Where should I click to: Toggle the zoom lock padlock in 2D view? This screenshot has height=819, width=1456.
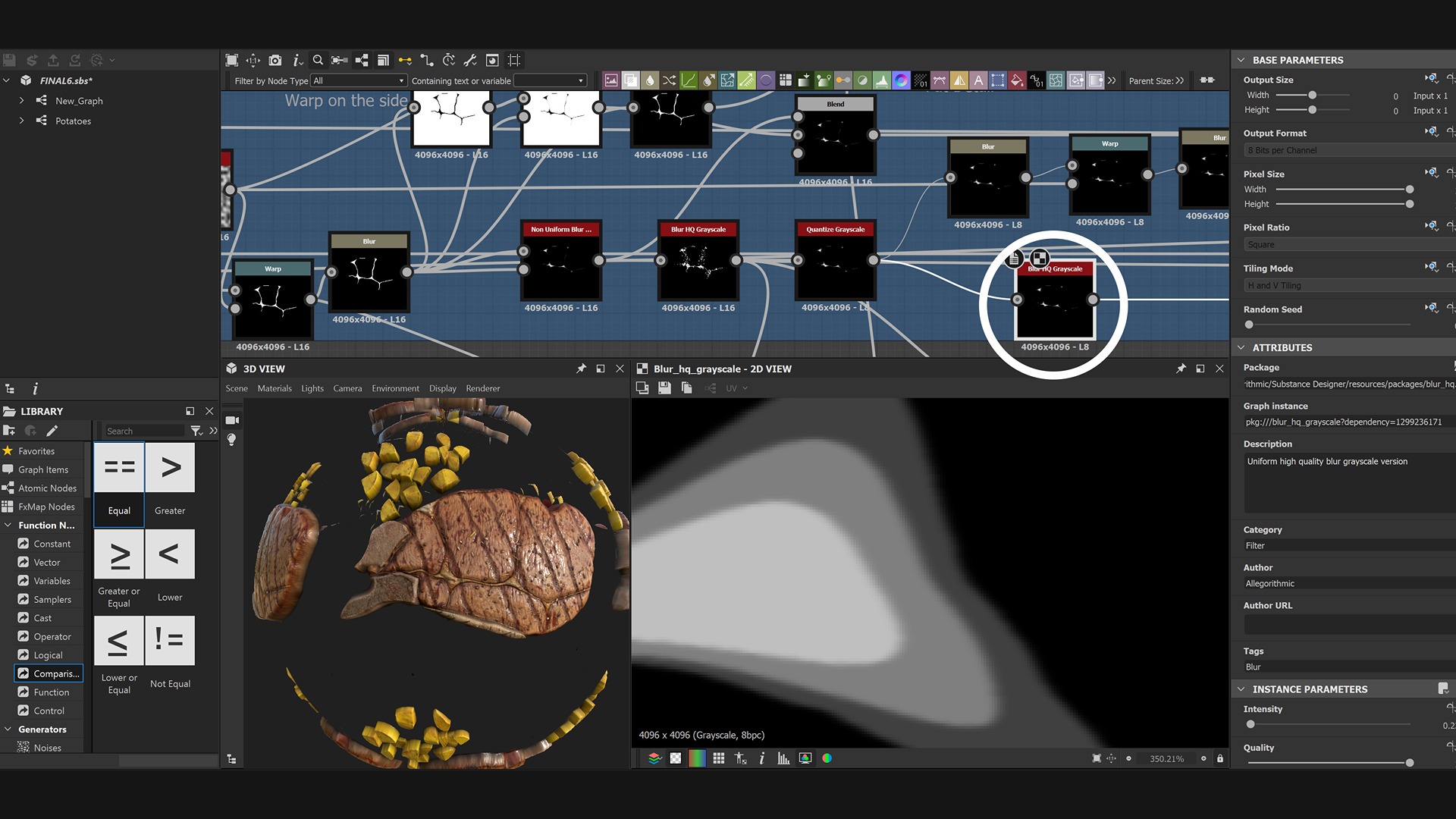(x=1219, y=758)
